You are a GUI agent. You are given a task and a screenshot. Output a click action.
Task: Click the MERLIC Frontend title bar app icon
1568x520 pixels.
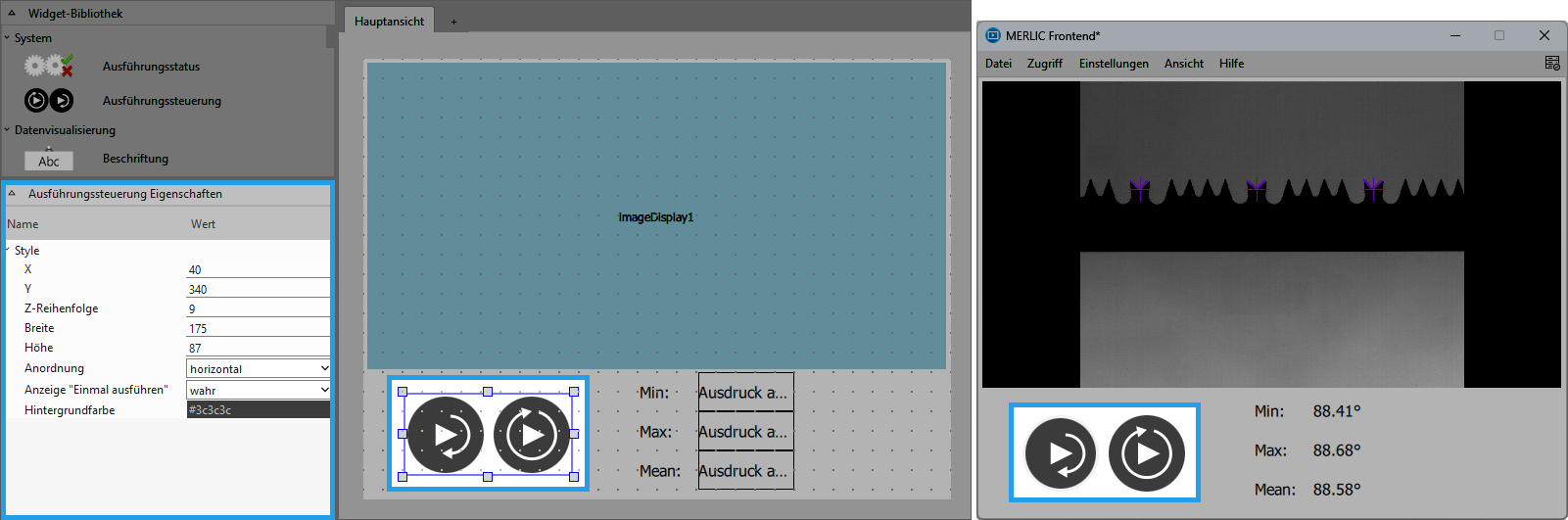click(993, 35)
